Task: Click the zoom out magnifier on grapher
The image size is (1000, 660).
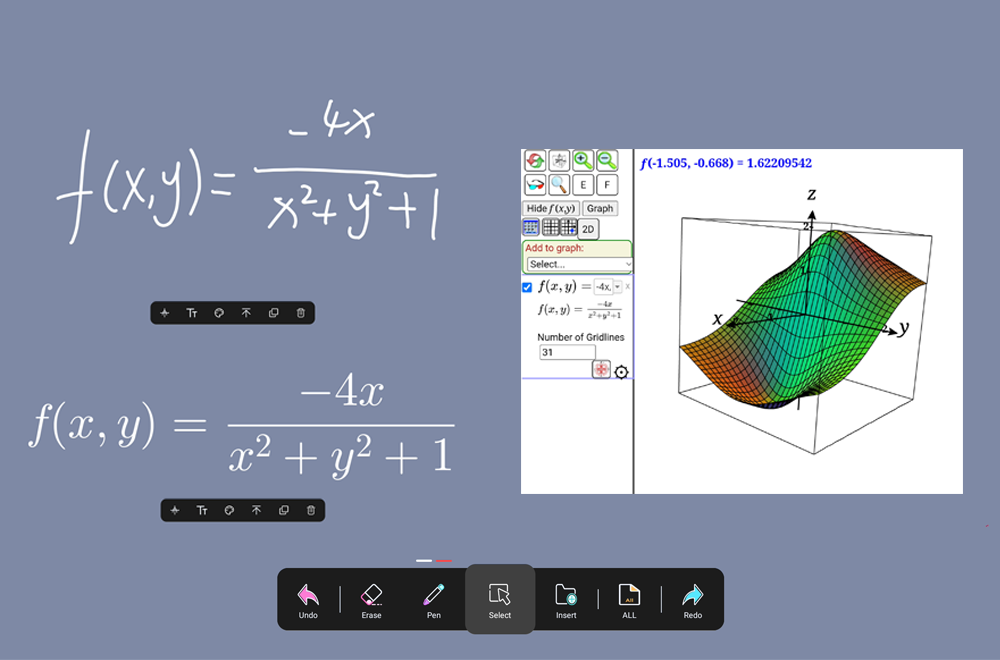Action: (607, 160)
